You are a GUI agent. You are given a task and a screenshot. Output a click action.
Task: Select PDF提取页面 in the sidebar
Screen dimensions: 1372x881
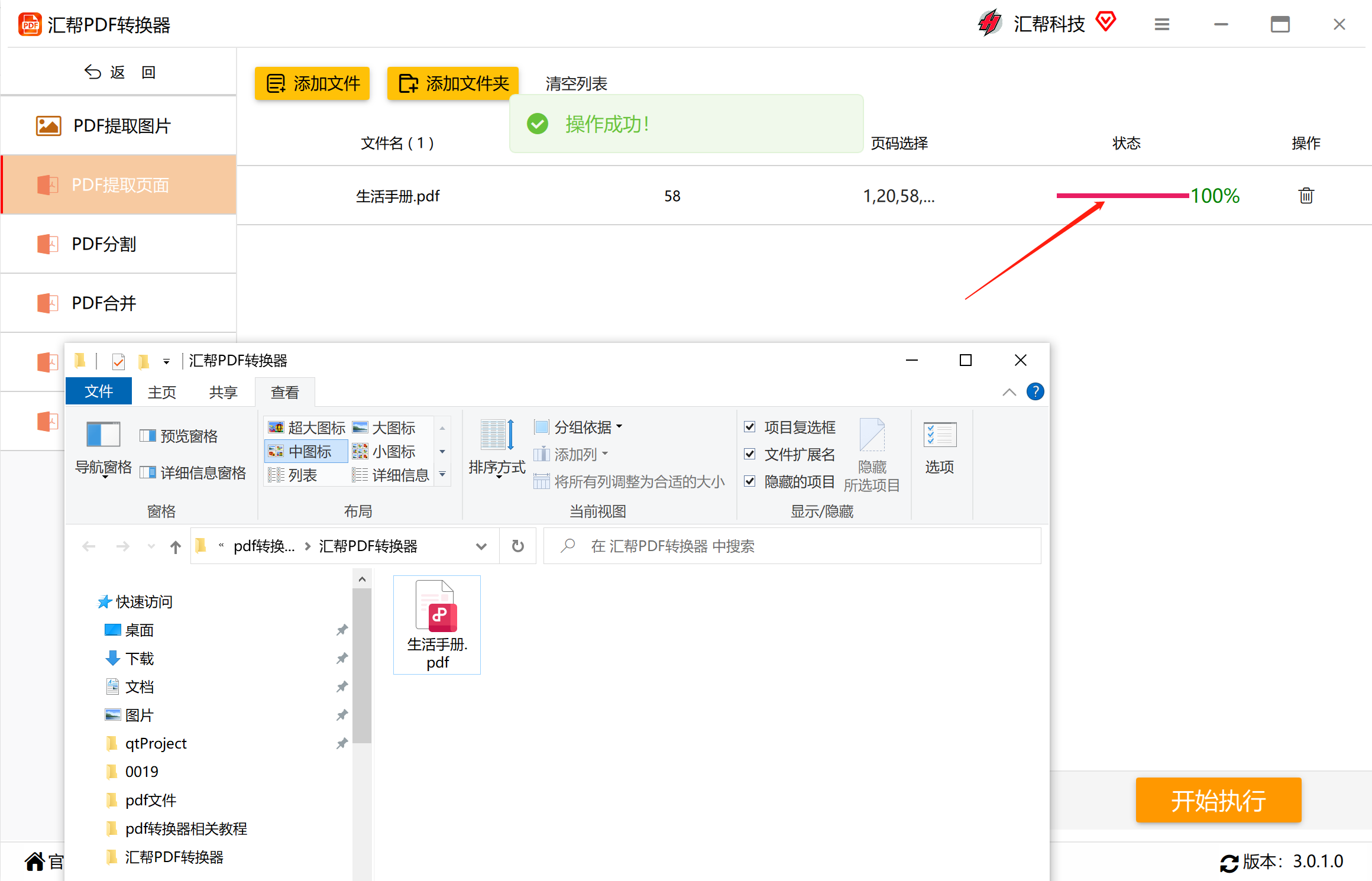pyautogui.click(x=119, y=184)
